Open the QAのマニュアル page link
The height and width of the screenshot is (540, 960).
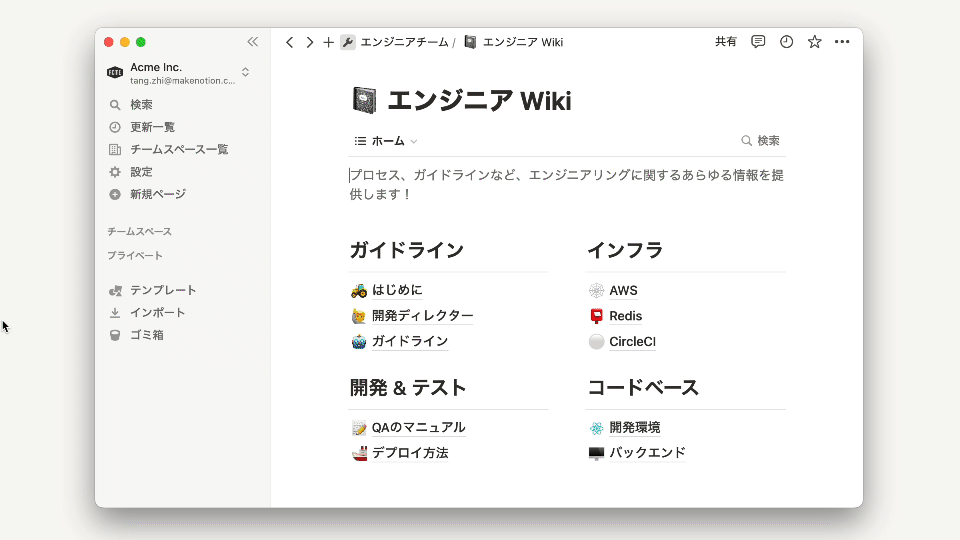click(x=419, y=427)
